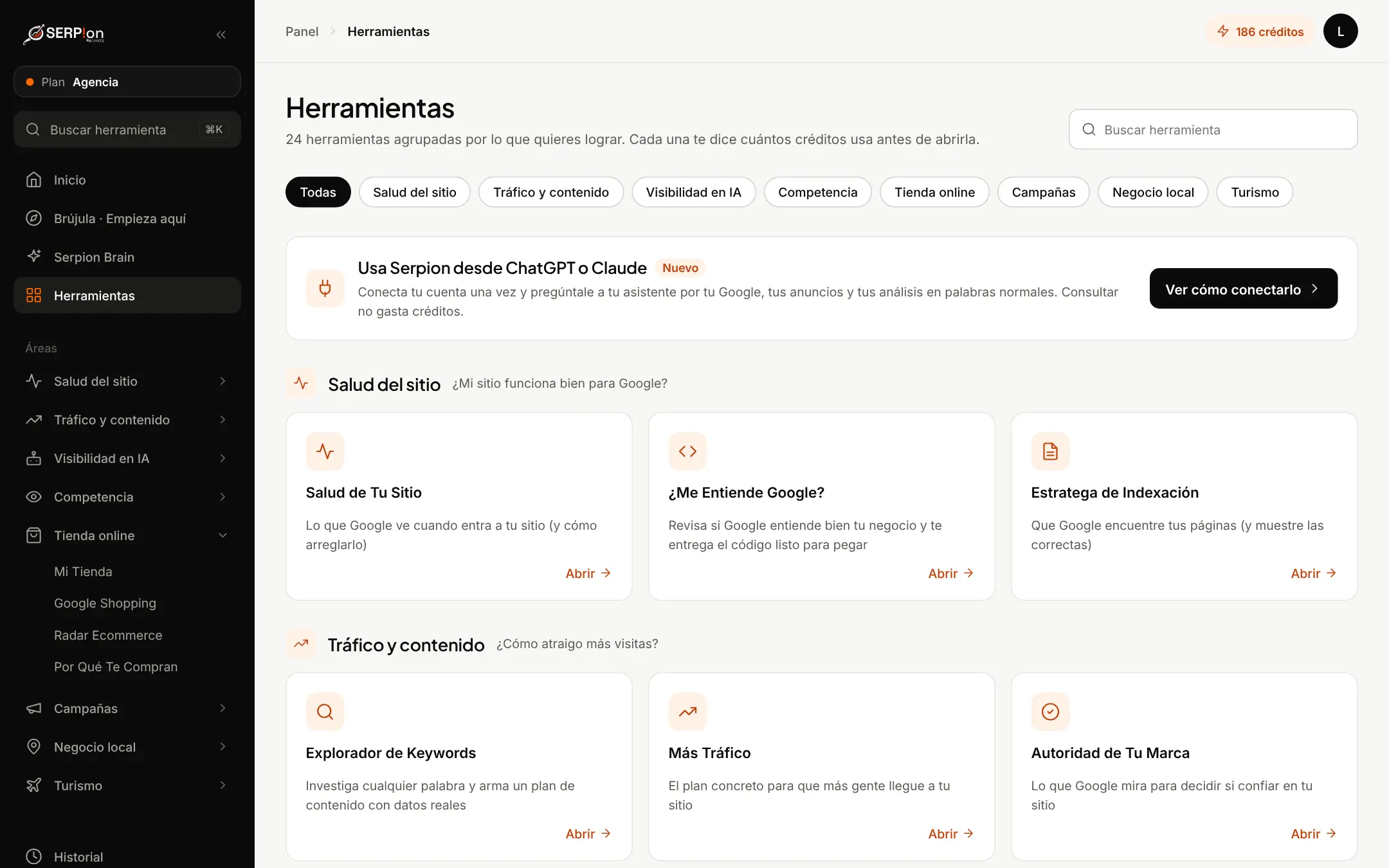Open Estratega de Indexación via Abrir
Screen dimensions: 1389x868
(x=1313, y=574)
